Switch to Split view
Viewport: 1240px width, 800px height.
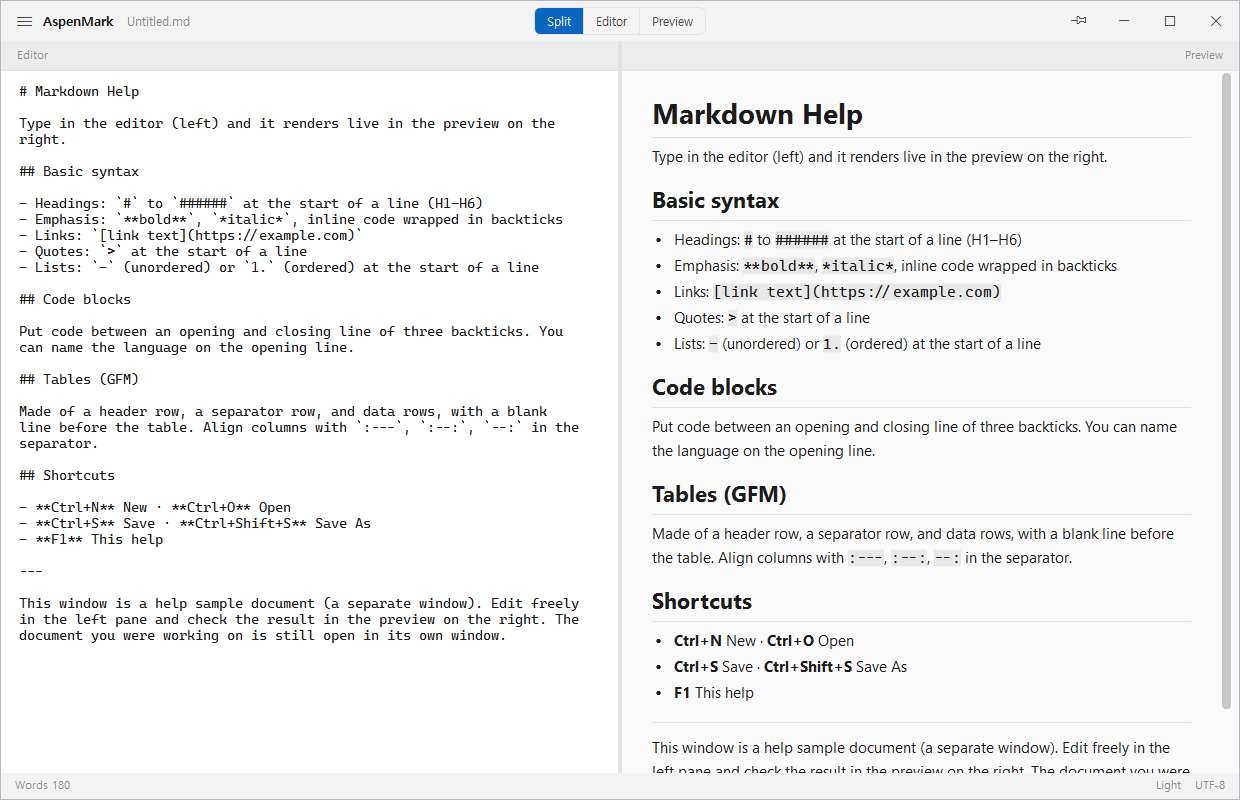pos(559,21)
